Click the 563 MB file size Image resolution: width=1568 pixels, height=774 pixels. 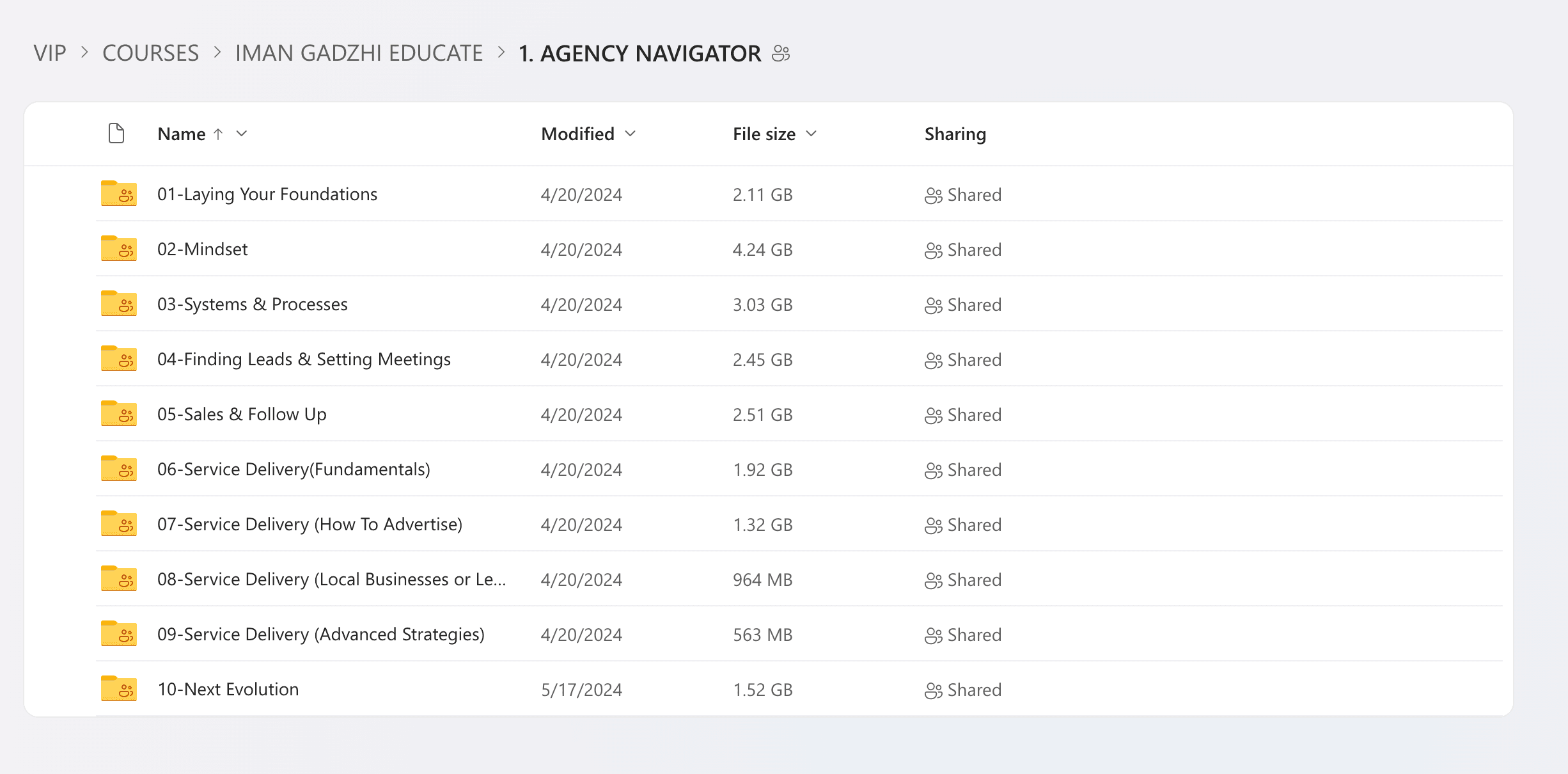(762, 635)
